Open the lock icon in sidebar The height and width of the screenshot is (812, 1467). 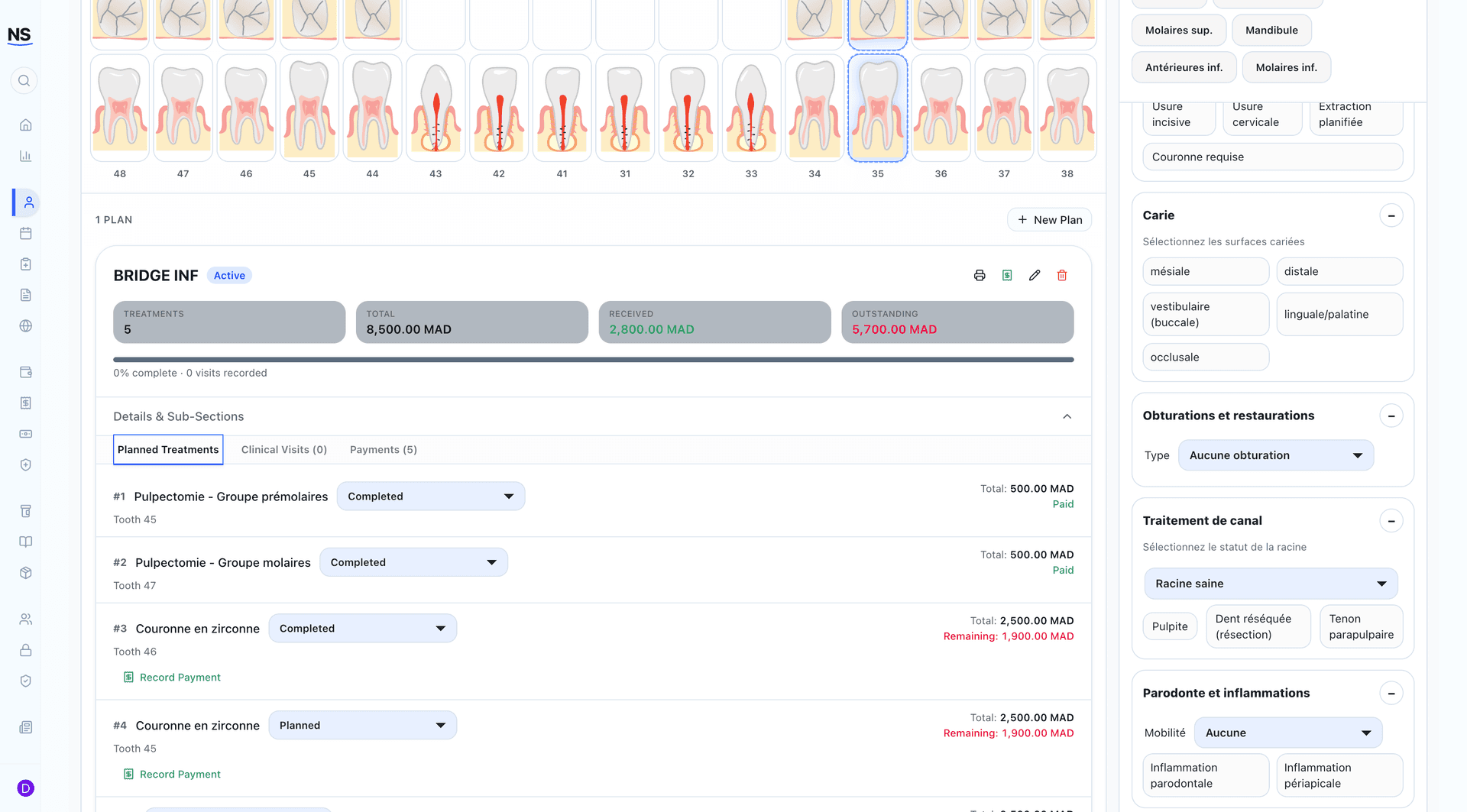(x=25, y=650)
